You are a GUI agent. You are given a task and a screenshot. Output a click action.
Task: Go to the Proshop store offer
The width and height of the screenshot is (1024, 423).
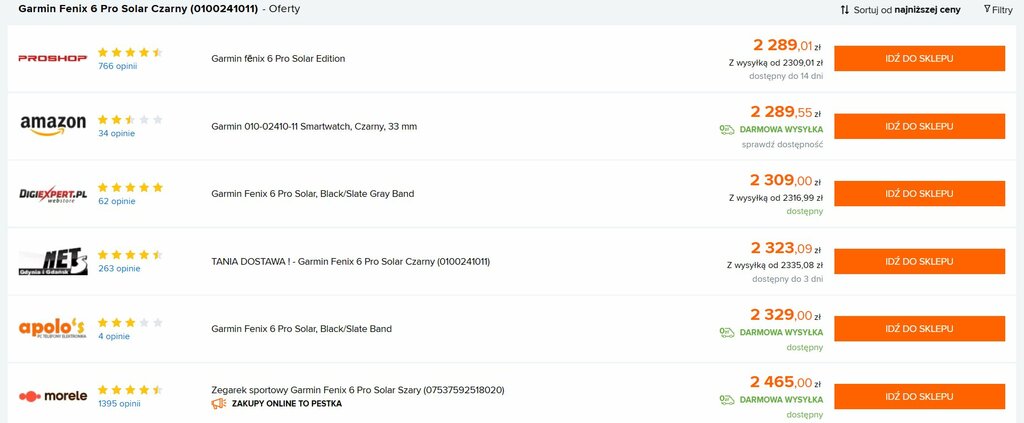(x=920, y=58)
